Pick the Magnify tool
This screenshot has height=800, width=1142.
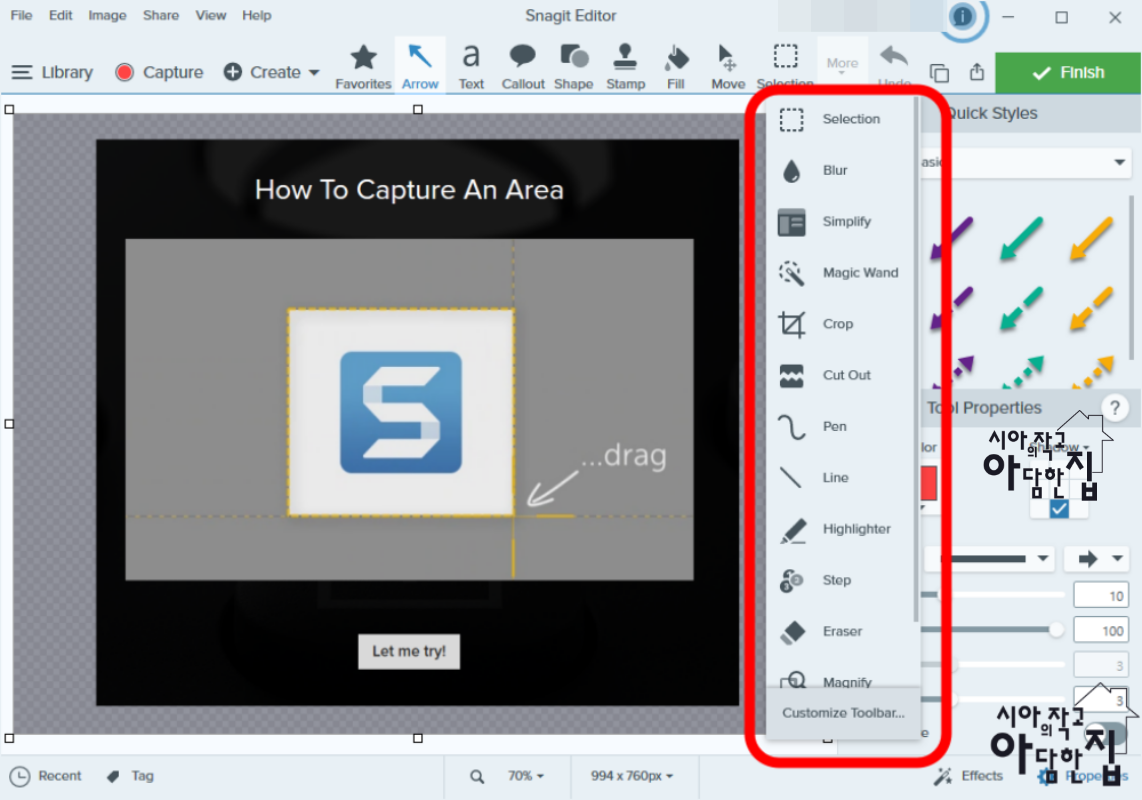coord(840,679)
